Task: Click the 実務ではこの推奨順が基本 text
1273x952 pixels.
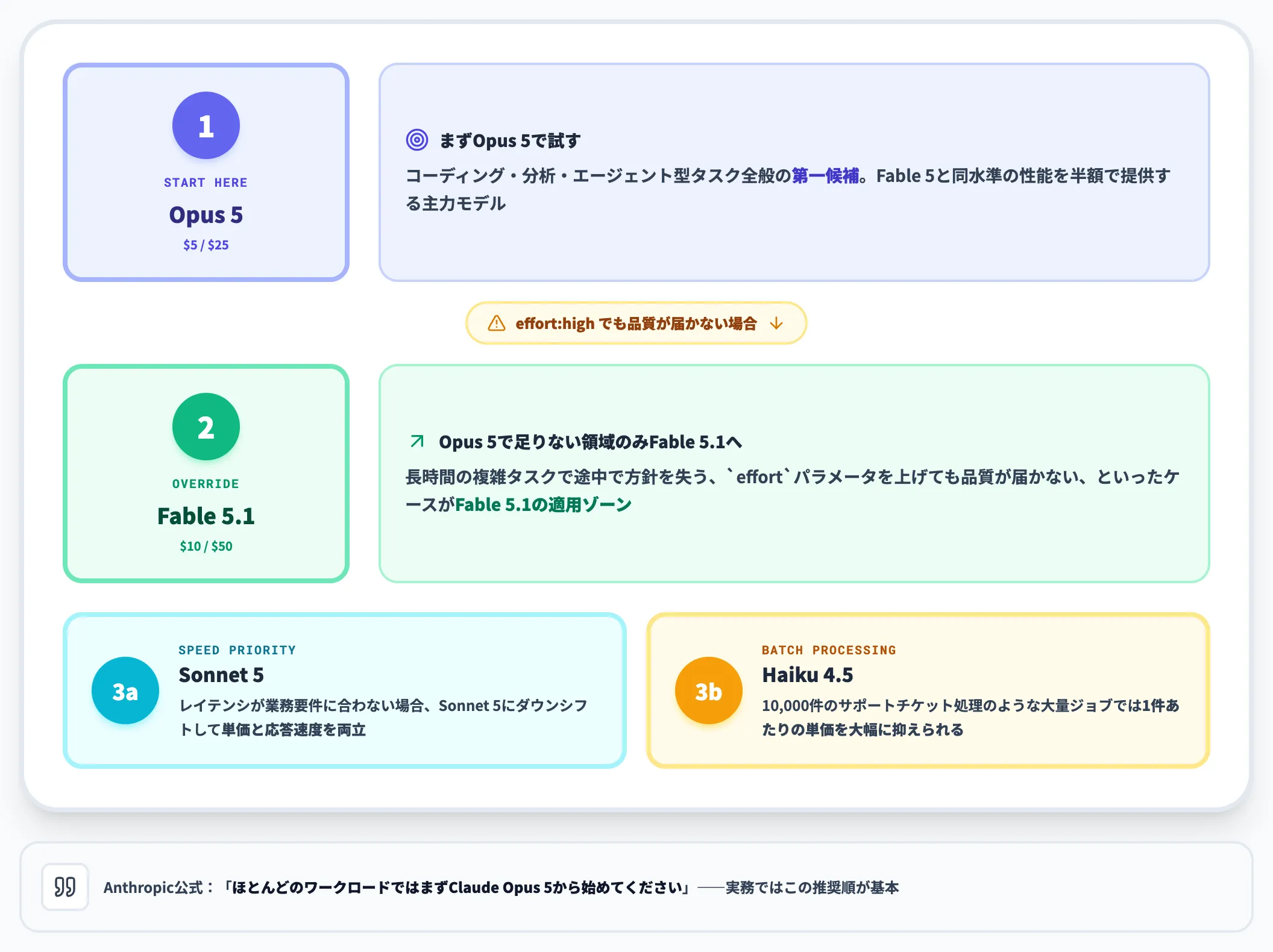Action: pyautogui.click(x=812, y=888)
